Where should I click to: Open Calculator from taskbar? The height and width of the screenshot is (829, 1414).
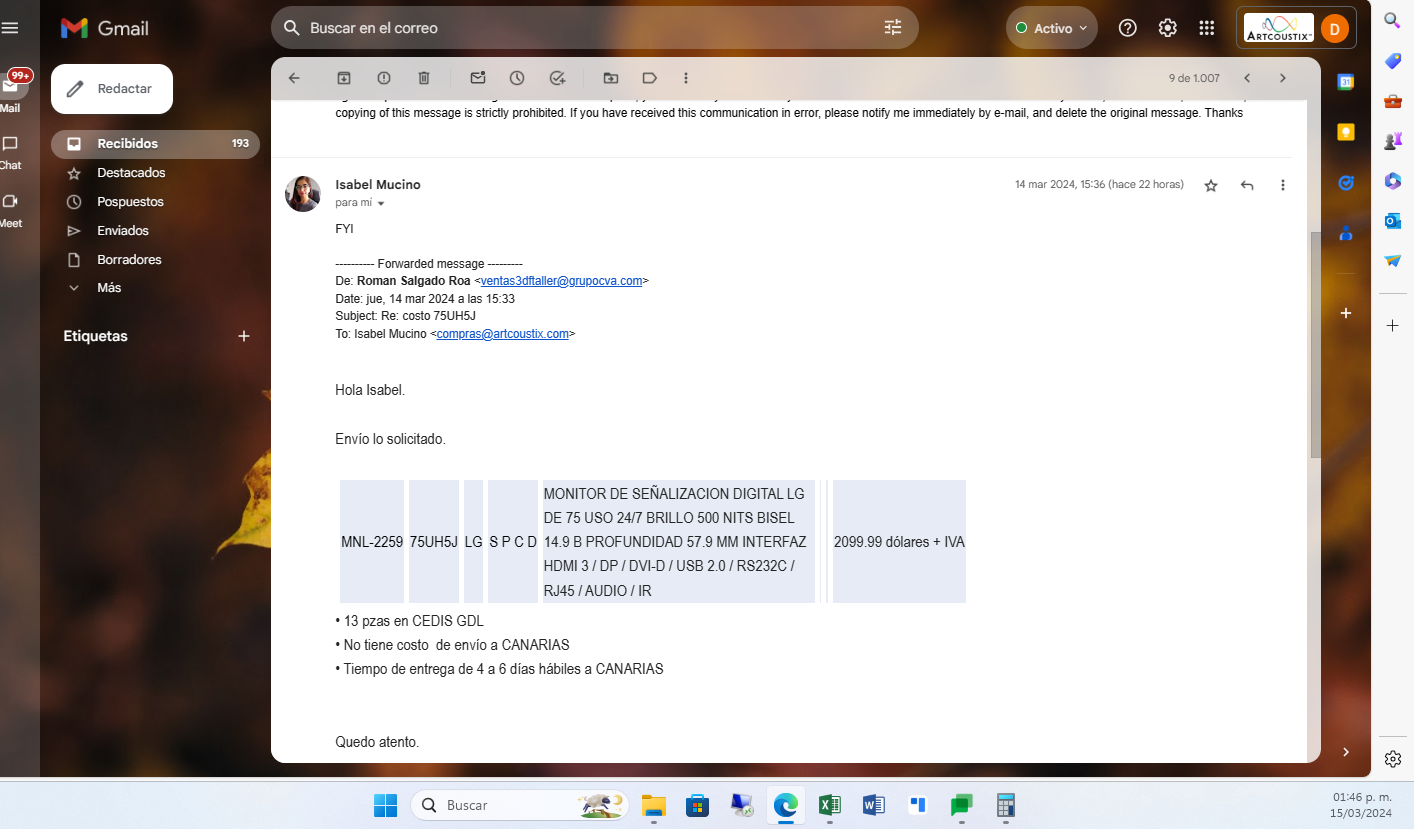pos(1005,805)
